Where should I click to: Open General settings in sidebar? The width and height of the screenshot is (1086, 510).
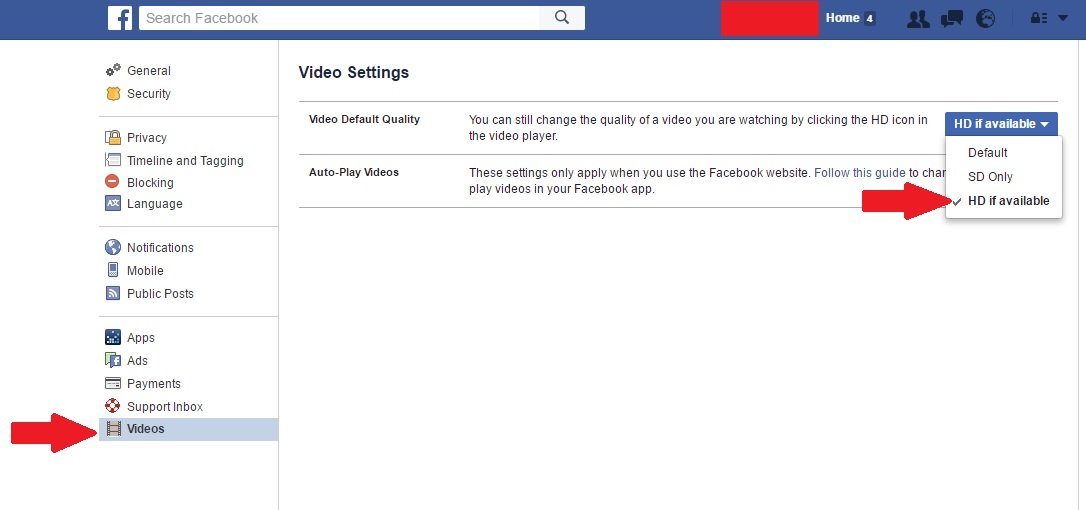pyautogui.click(x=148, y=71)
